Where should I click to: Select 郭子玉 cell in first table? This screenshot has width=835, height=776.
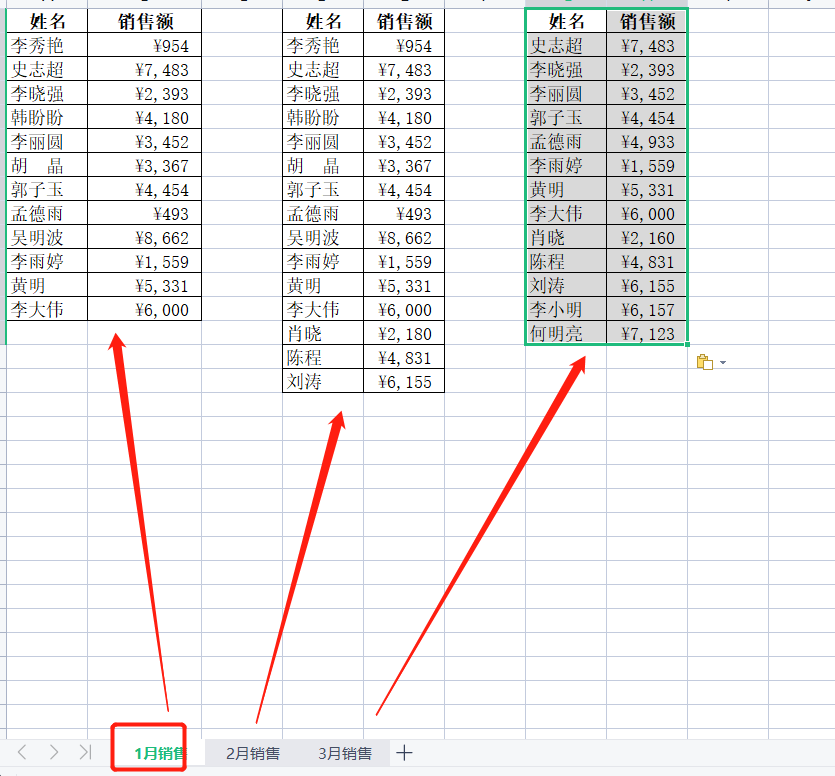(47, 189)
